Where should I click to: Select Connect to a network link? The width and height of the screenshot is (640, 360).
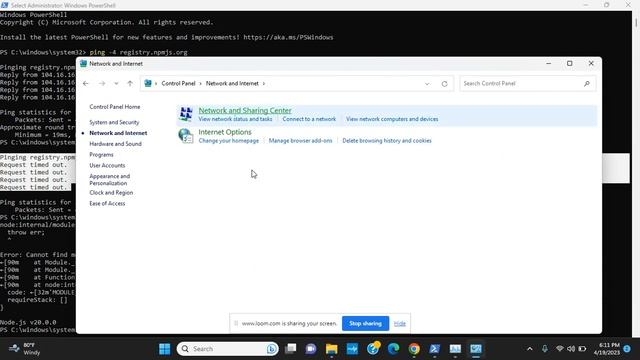point(309,119)
